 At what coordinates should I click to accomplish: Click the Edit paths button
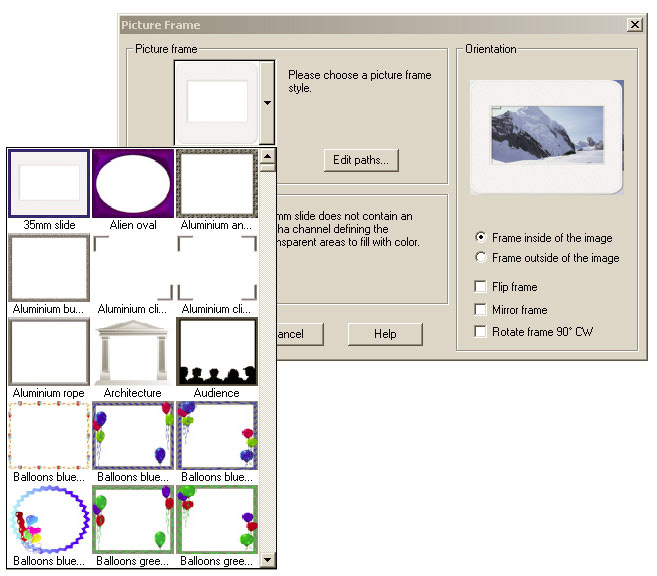pos(361,160)
